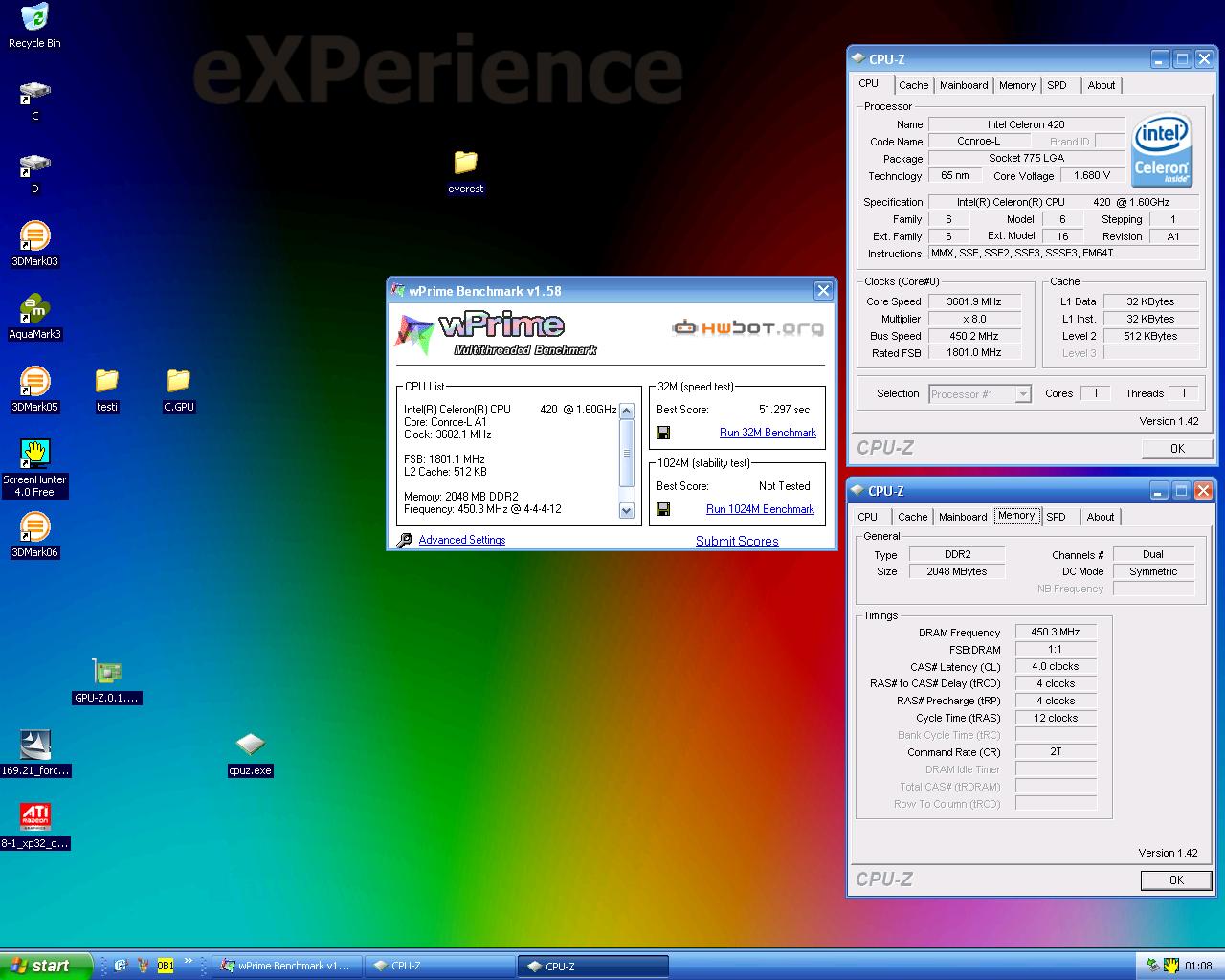
Task: Click the Command Rate 2T field
Action: [1055, 751]
